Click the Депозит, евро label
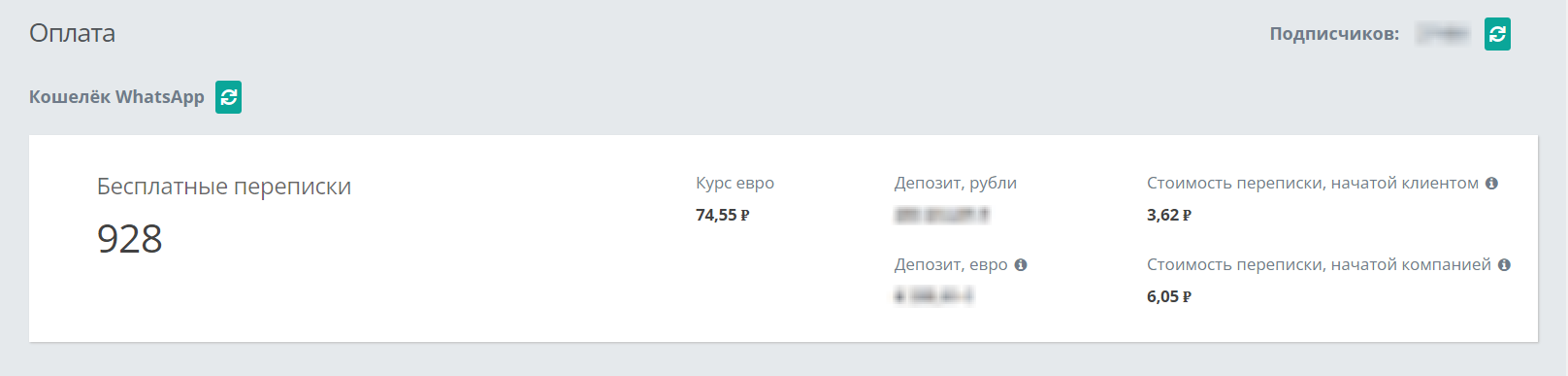Screen dimensions: 1568x376 pyautogui.click(x=951, y=264)
